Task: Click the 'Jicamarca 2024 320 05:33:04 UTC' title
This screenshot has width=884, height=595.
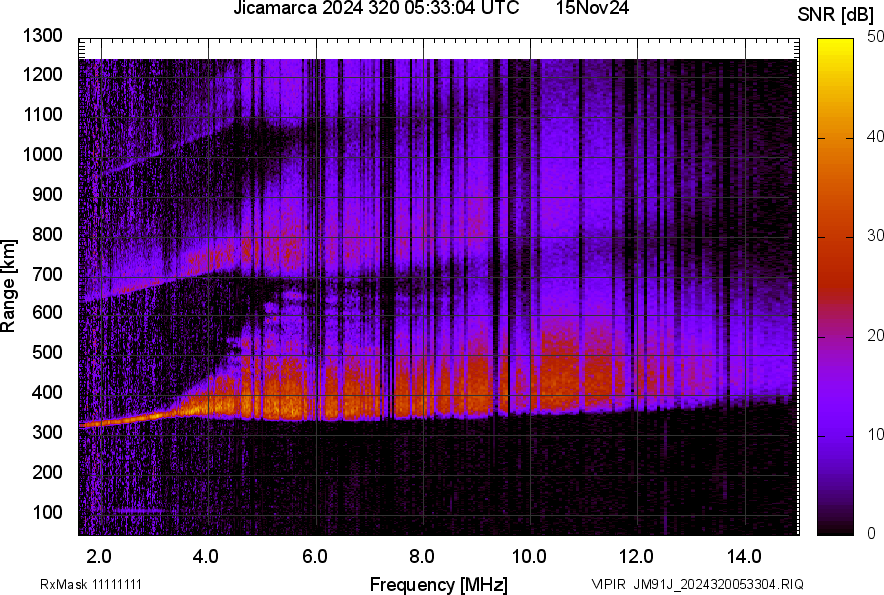Action: pyautogui.click(x=376, y=9)
